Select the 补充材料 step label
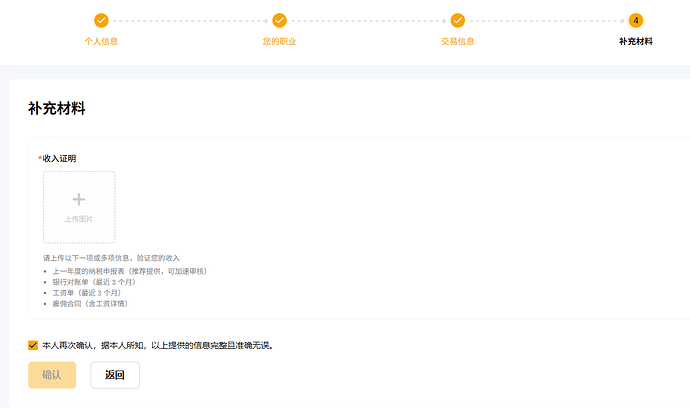Image resolution: width=690 pixels, height=408 pixels. tap(636, 41)
